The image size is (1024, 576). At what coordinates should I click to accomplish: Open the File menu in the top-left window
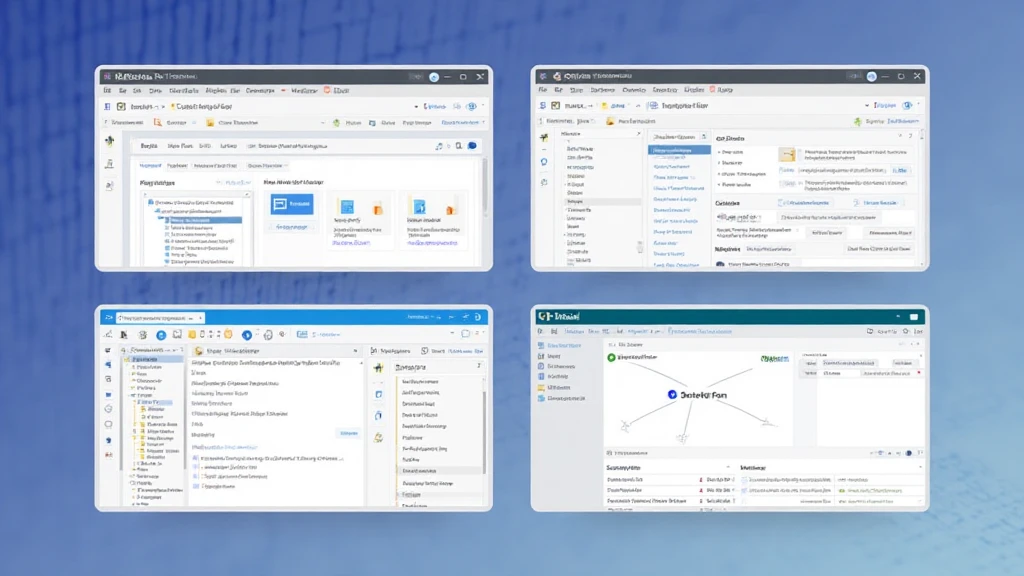(109, 90)
